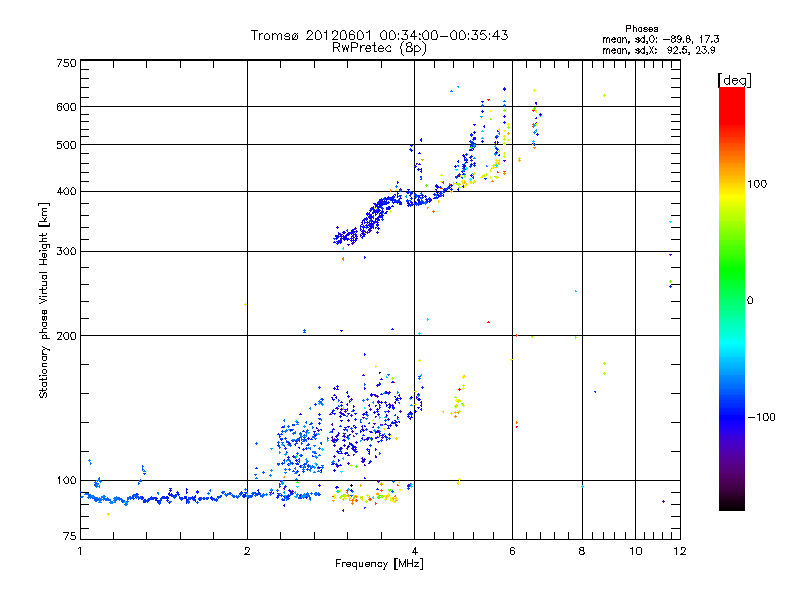Click the x-axis tick label '2'

[x=247, y=551]
